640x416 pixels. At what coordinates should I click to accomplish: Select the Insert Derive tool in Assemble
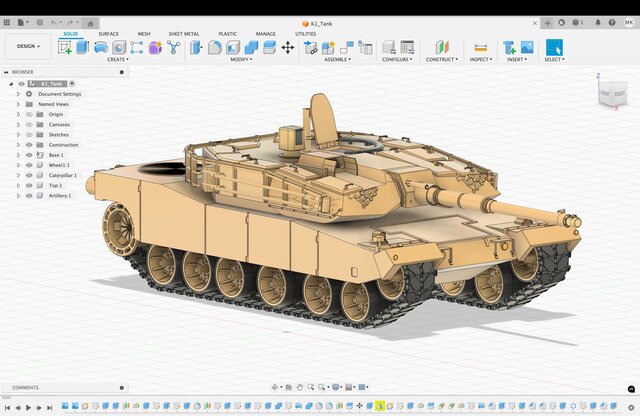pyautogui.click(x=311, y=47)
